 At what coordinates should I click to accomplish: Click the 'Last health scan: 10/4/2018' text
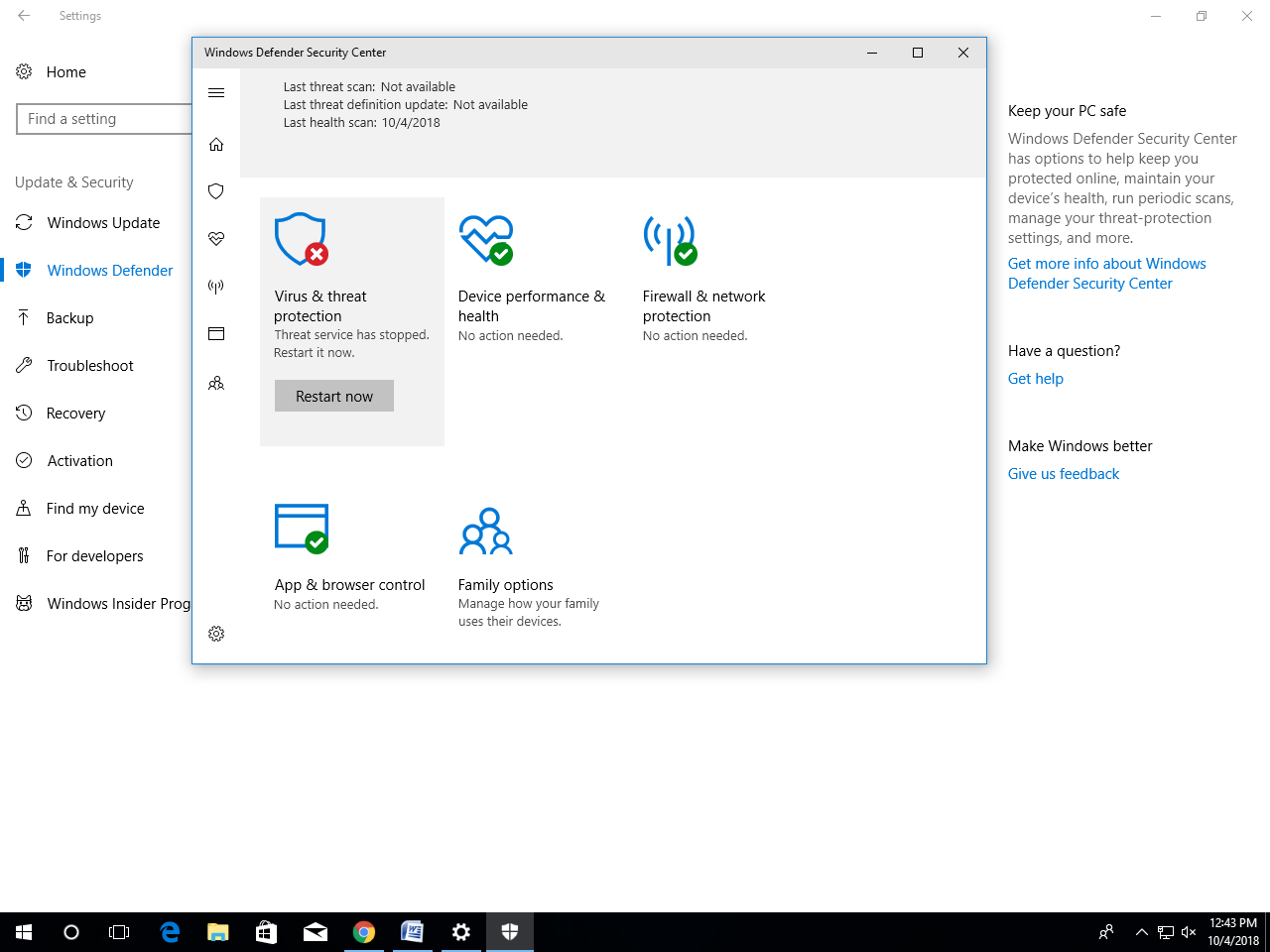(x=362, y=123)
